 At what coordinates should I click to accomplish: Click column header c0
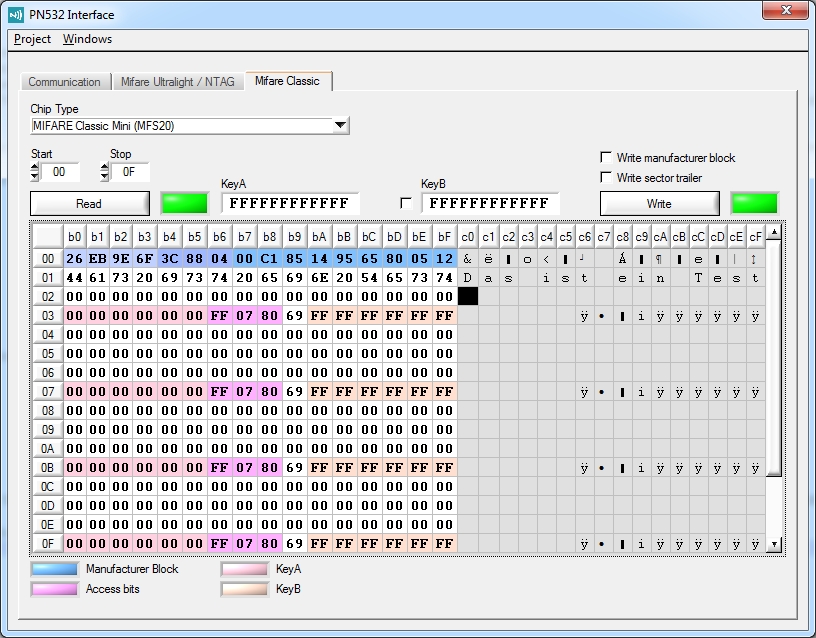[x=467, y=237]
